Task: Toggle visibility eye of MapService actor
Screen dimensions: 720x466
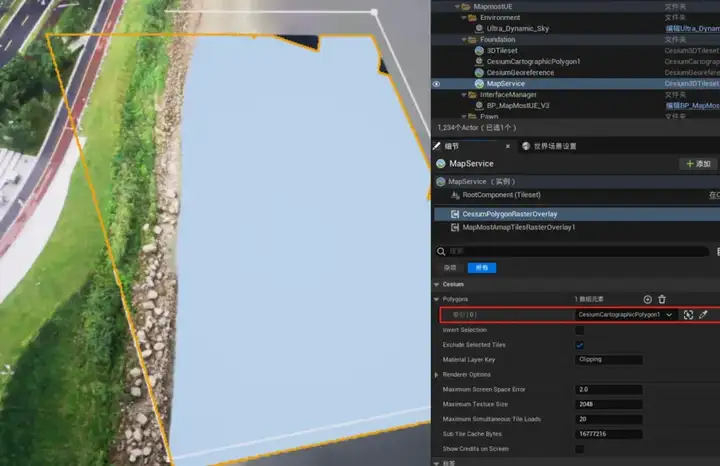Action: (436, 84)
